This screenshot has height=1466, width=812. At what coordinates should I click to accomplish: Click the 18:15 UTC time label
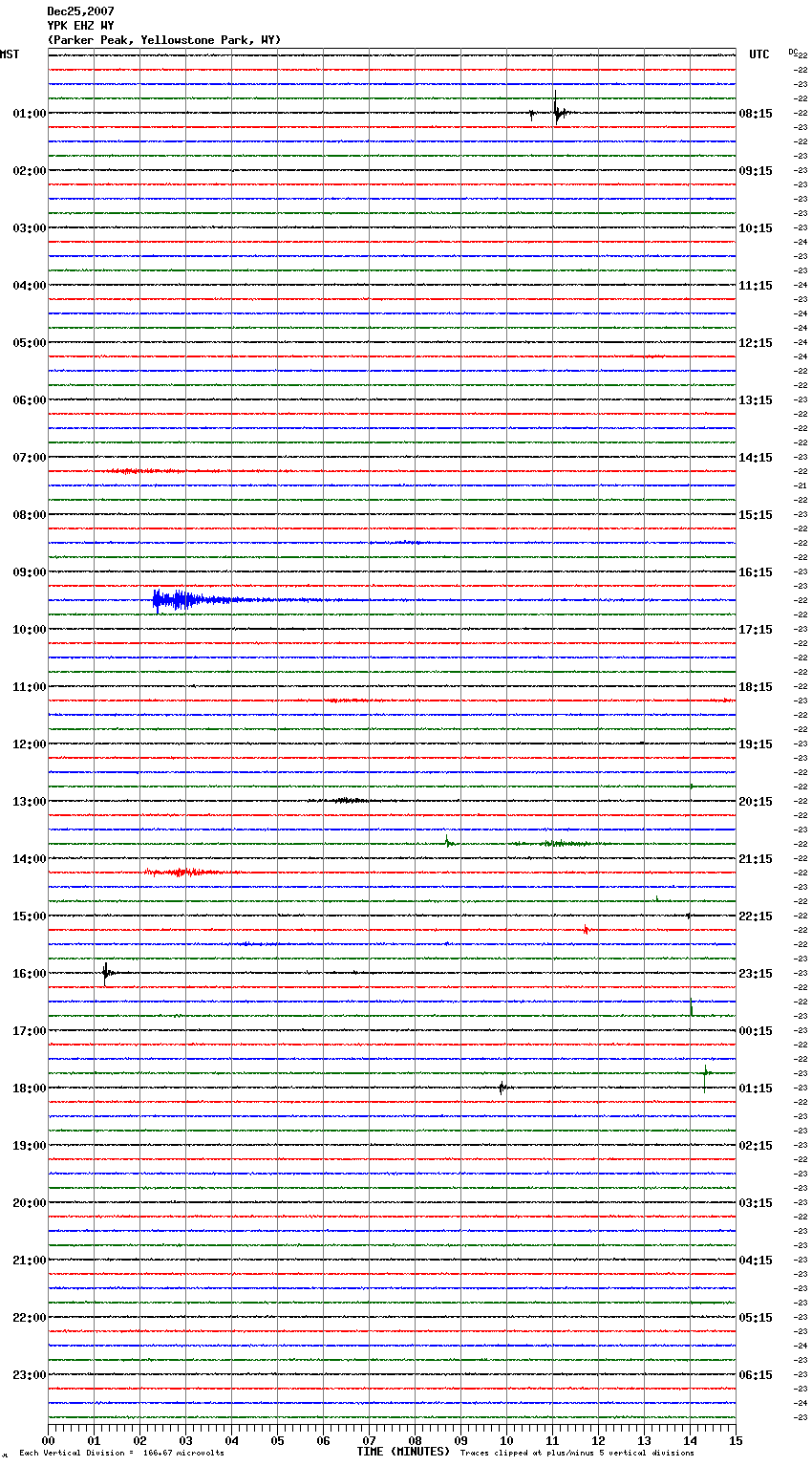click(x=756, y=687)
